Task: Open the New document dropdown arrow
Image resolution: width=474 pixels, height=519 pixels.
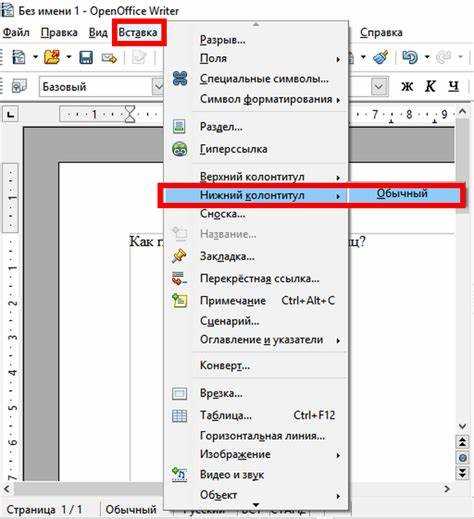Action: pos(35,57)
